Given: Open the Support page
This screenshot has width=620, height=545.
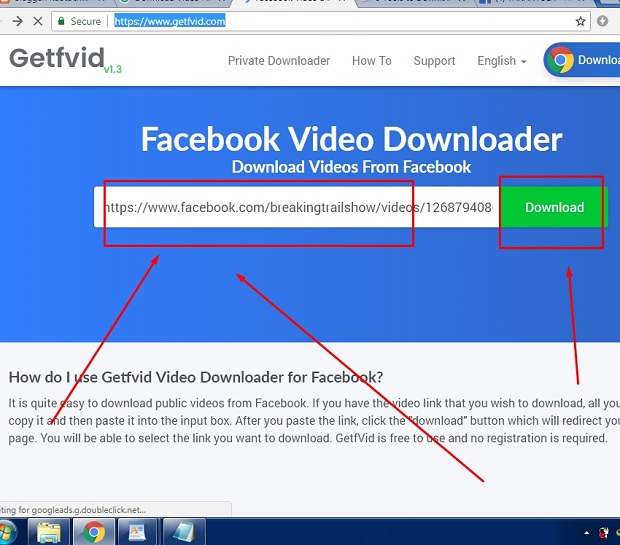Looking at the screenshot, I should pyautogui.click(x=434, y=61).
